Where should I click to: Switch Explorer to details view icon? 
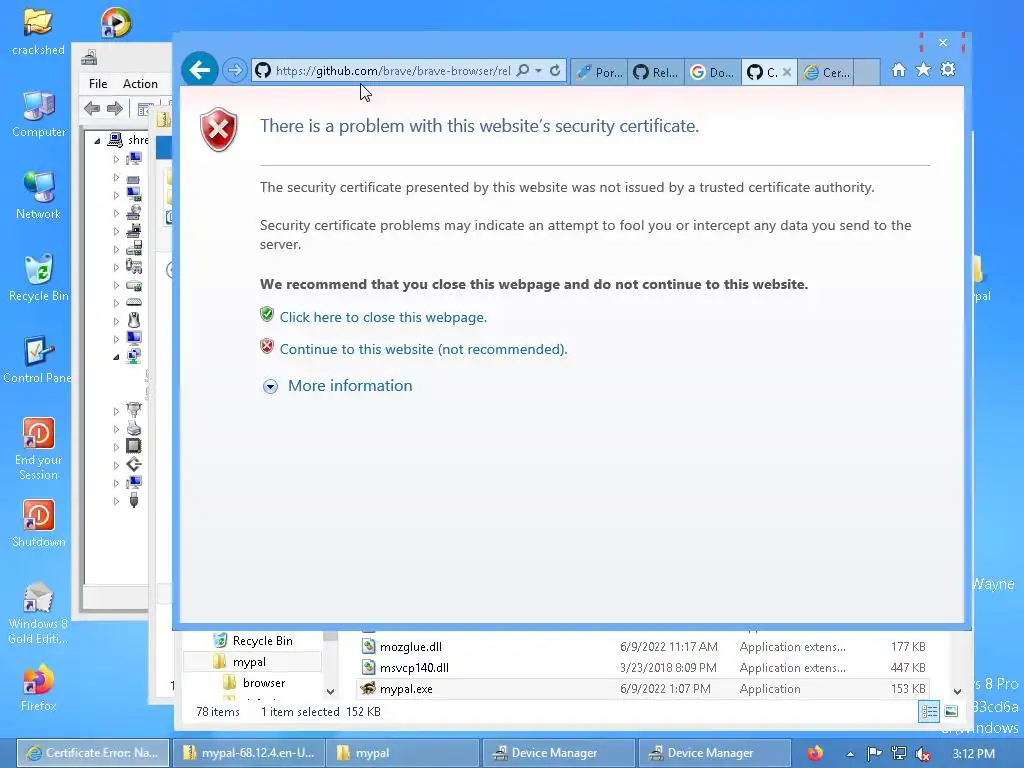[929, 712]
